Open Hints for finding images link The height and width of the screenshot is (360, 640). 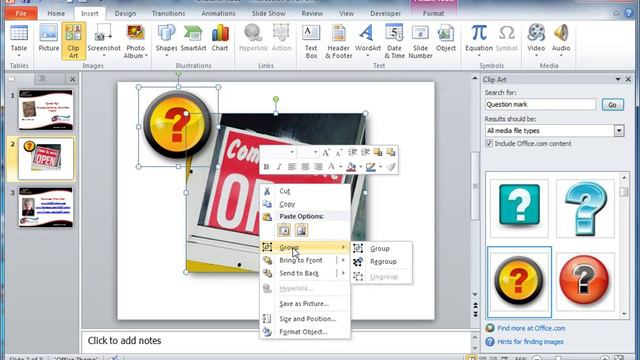click(530, 342)
